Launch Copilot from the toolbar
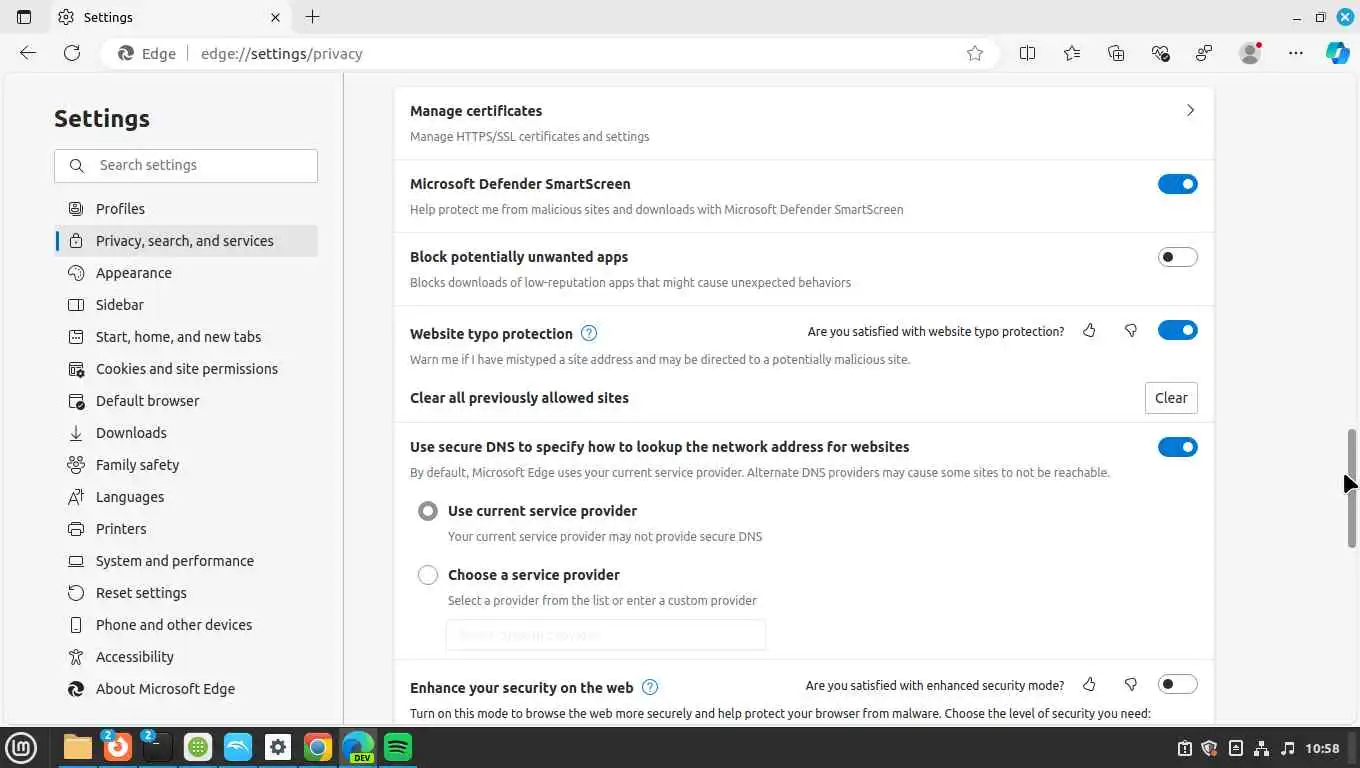The image size is (1360, 768). (x=1338, y=53)
